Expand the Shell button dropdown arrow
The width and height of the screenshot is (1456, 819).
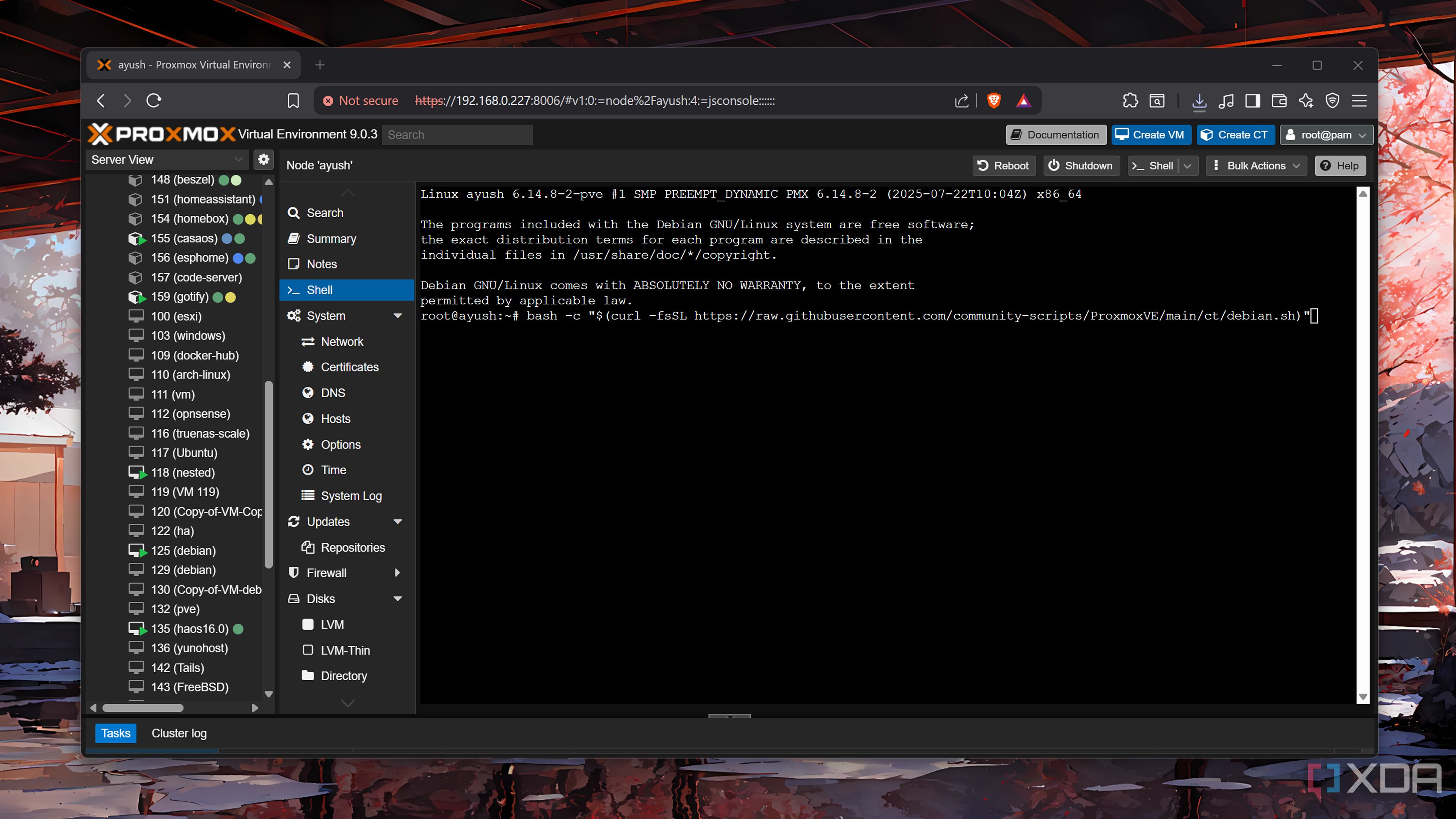pyautogui.click(x=1188, y=166)
